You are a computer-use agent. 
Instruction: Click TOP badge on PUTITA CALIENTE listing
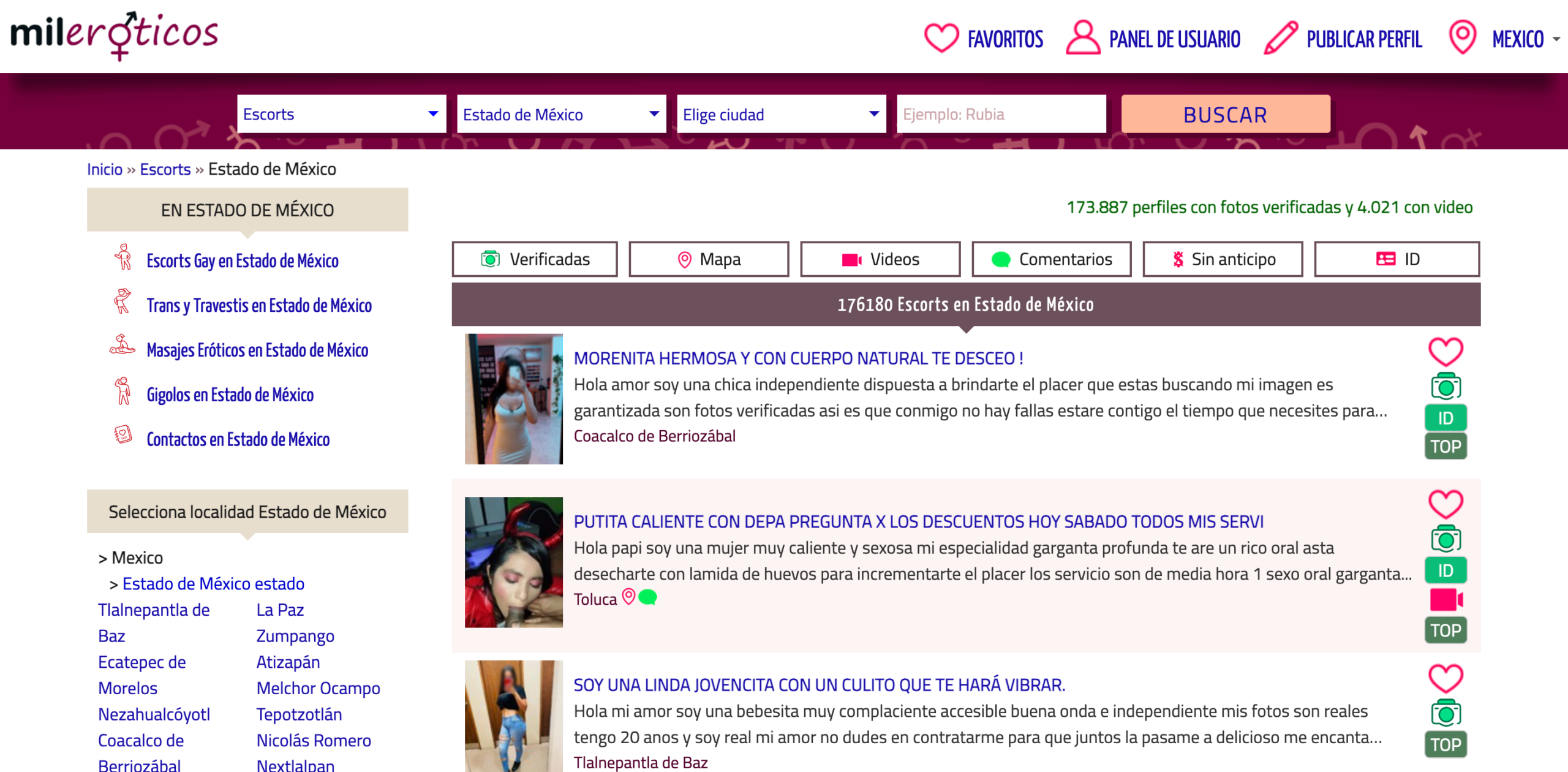pos(1445,630)
